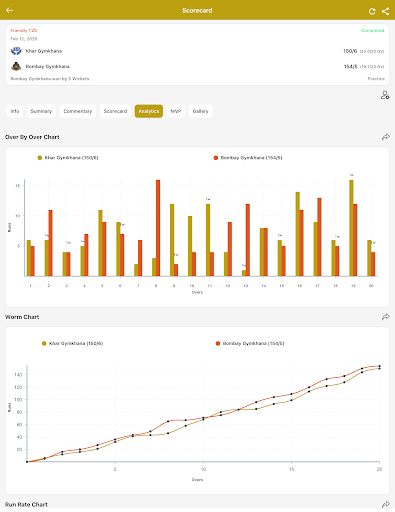Image resolution: width=395 pixels, height=512 pixels.
Task: Click the red bar for over 13
Action: (x=248, y=240)
